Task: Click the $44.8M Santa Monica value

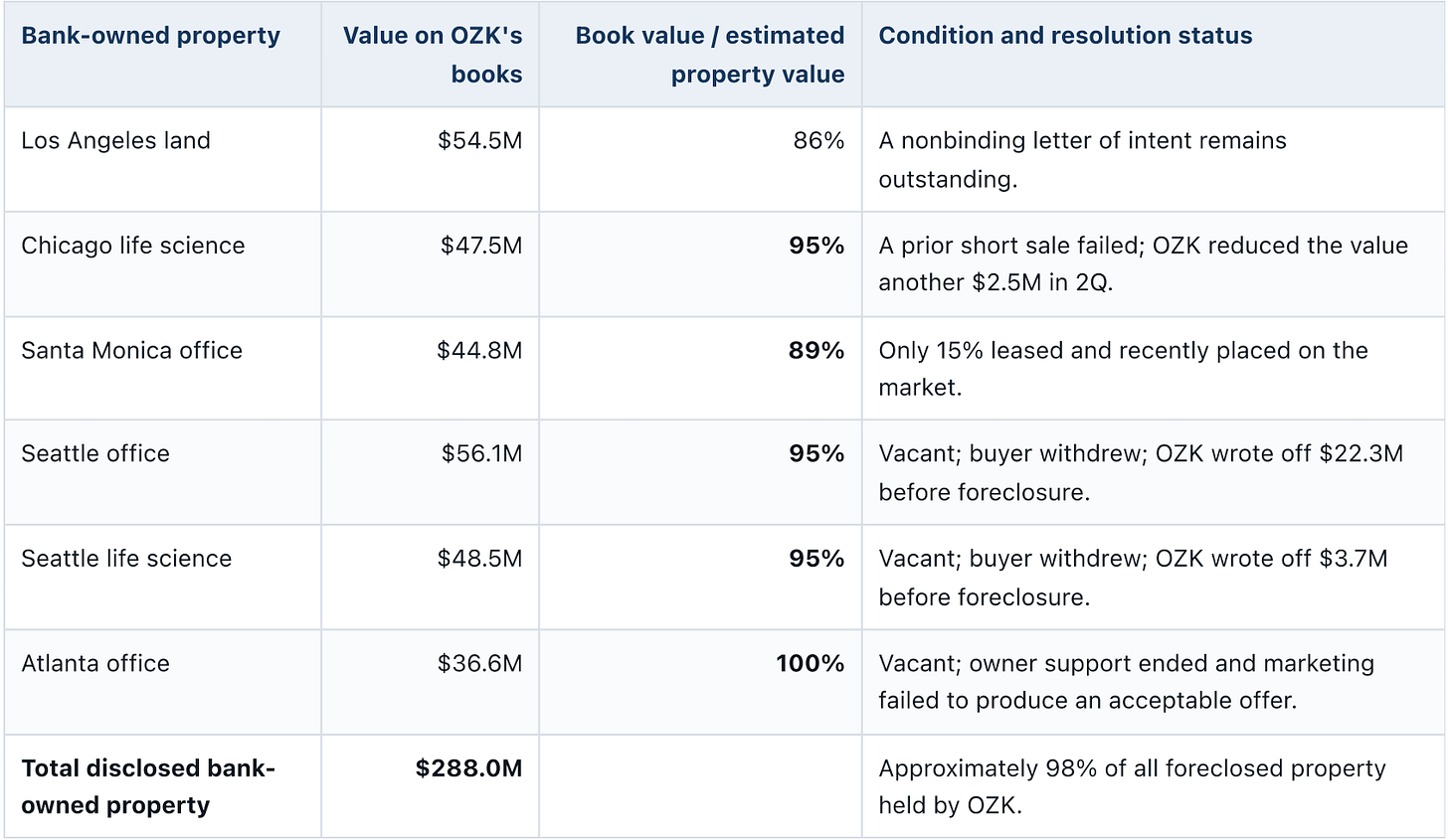Action: [x=479, y=350]
